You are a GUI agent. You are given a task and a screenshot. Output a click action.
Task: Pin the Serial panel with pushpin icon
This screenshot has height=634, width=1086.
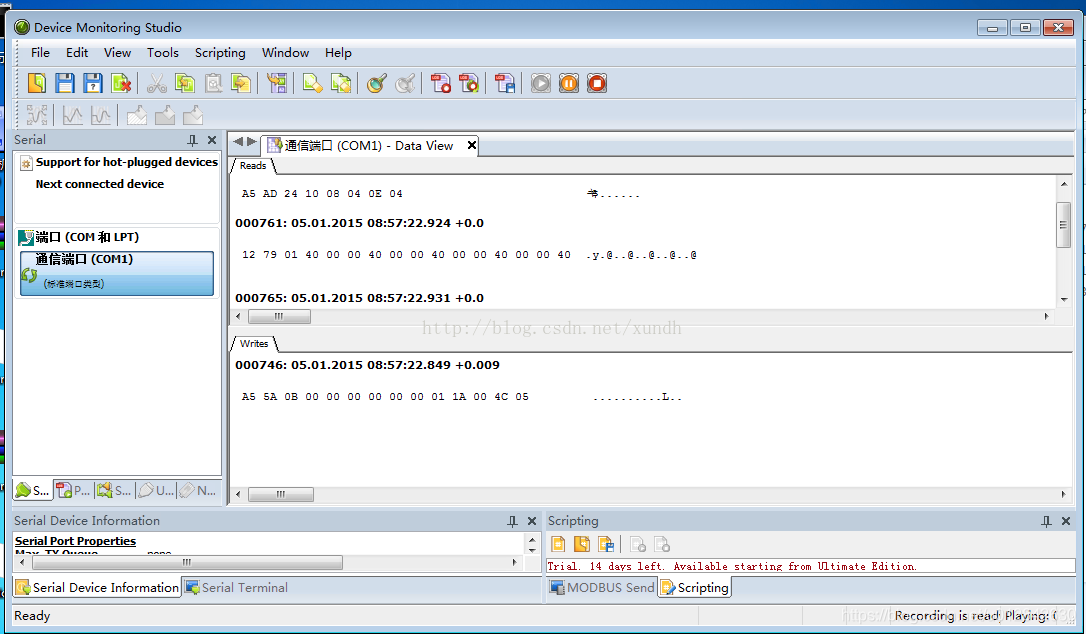[x=193, y=140]
